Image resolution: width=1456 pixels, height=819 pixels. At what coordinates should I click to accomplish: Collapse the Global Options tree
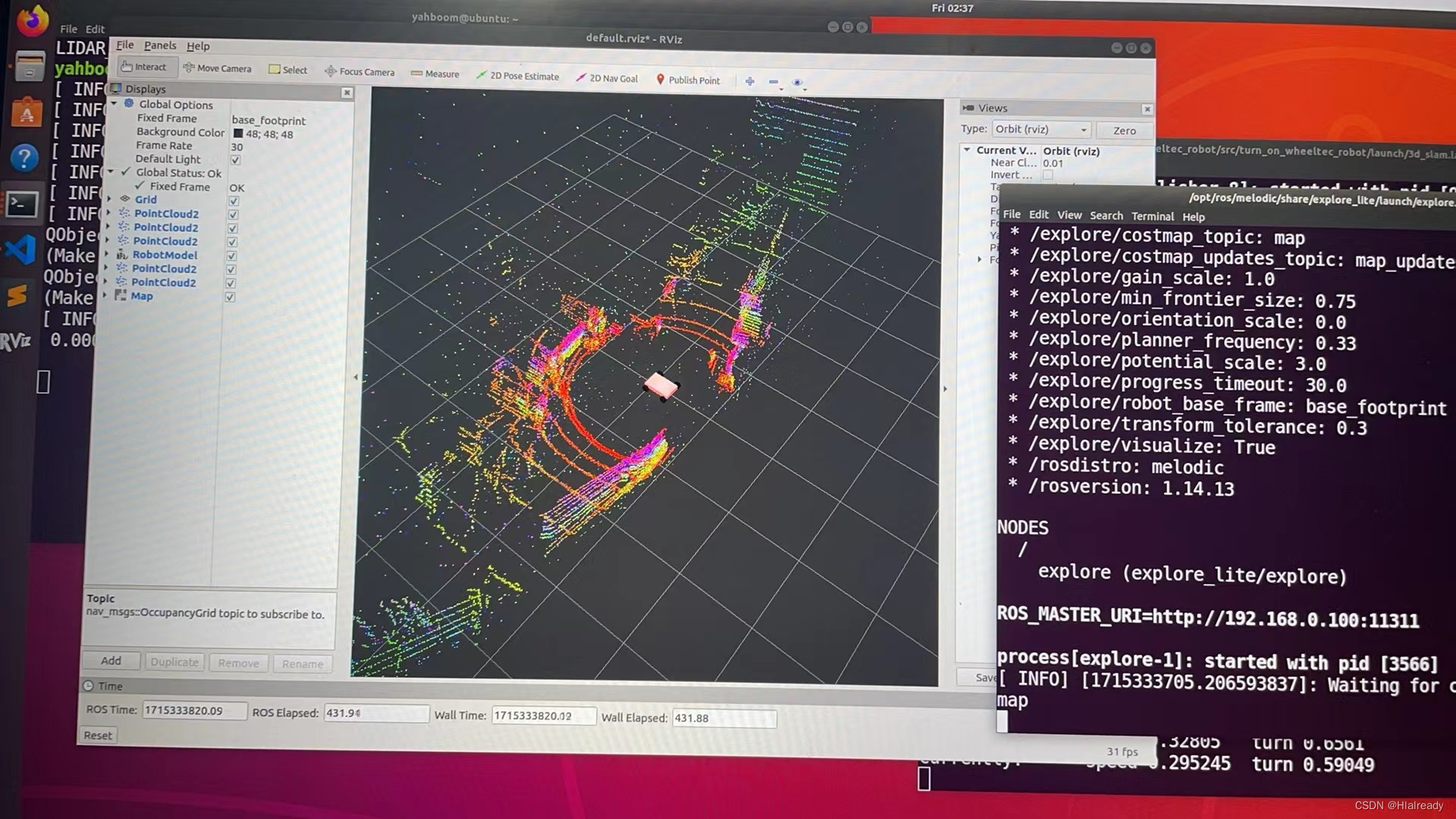click(115, 104)
